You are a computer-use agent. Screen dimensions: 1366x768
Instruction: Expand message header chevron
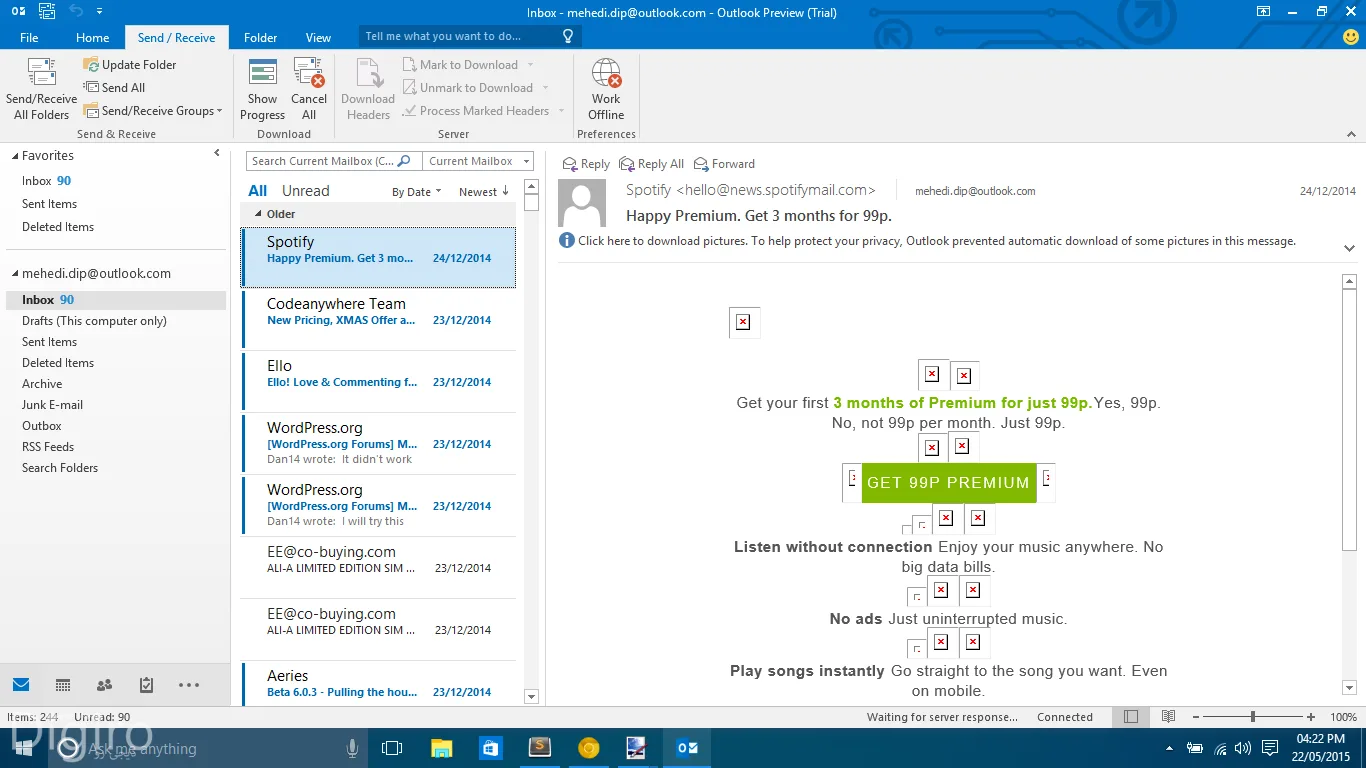click(x=1349, y=248)
